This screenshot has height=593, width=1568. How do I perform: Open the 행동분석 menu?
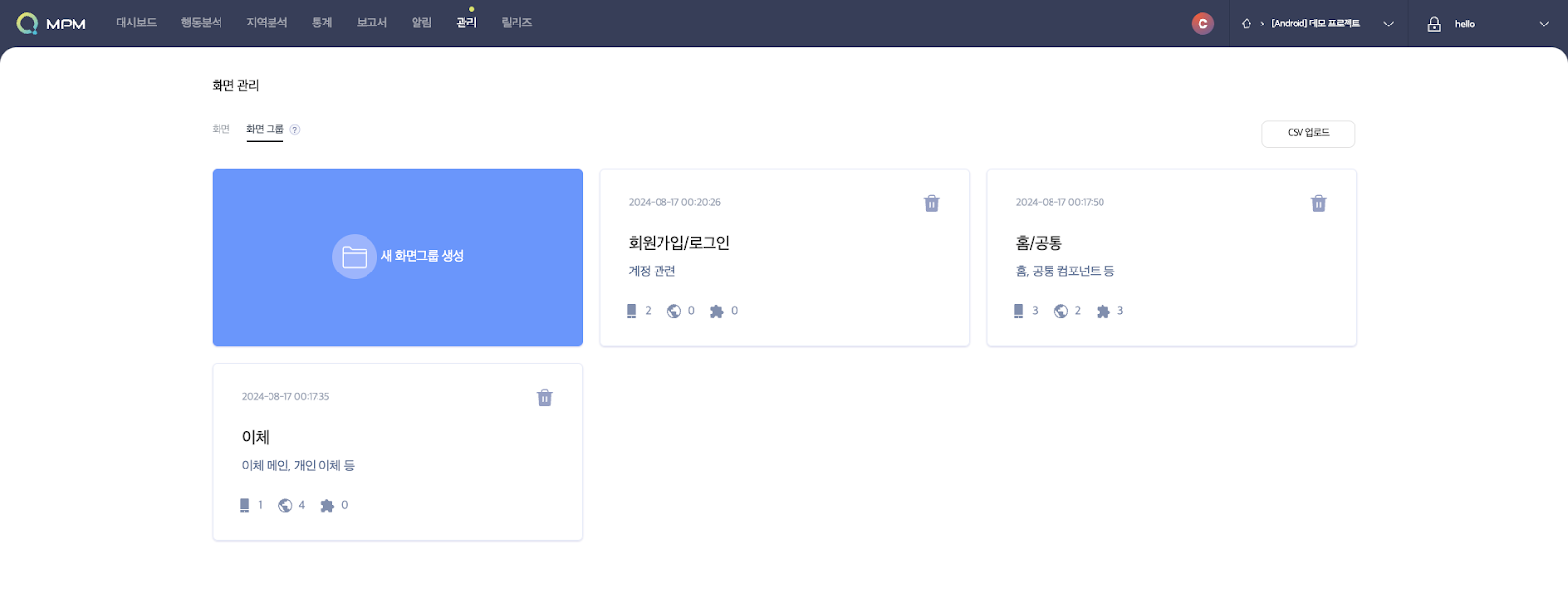[201, 23]
